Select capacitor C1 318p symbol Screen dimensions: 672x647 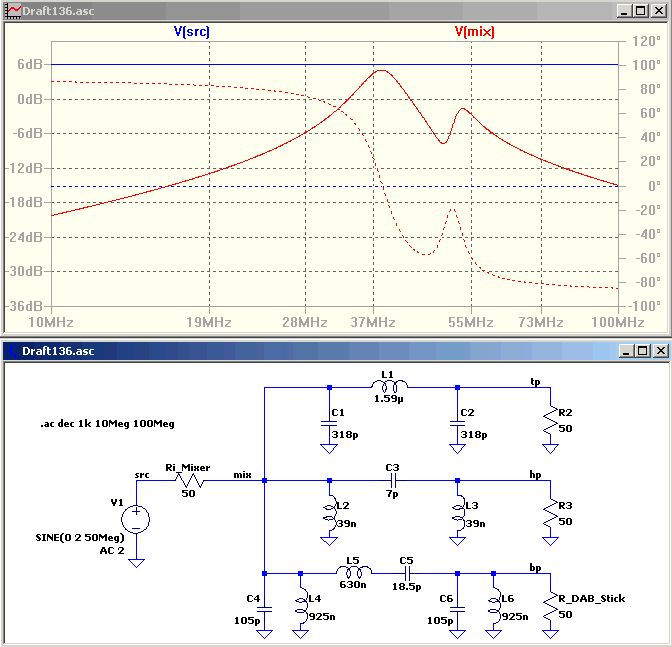coord(329,423)
